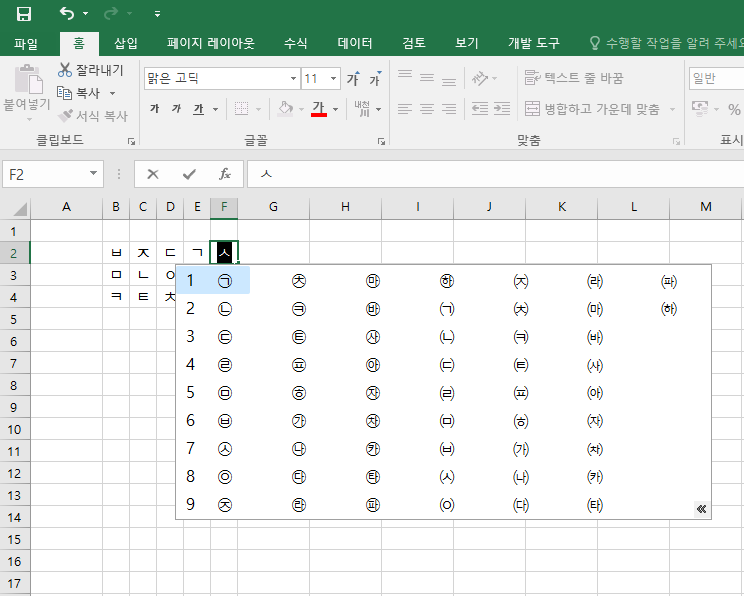Open the 데이터 ribbon tab

[x=355, y=44]
